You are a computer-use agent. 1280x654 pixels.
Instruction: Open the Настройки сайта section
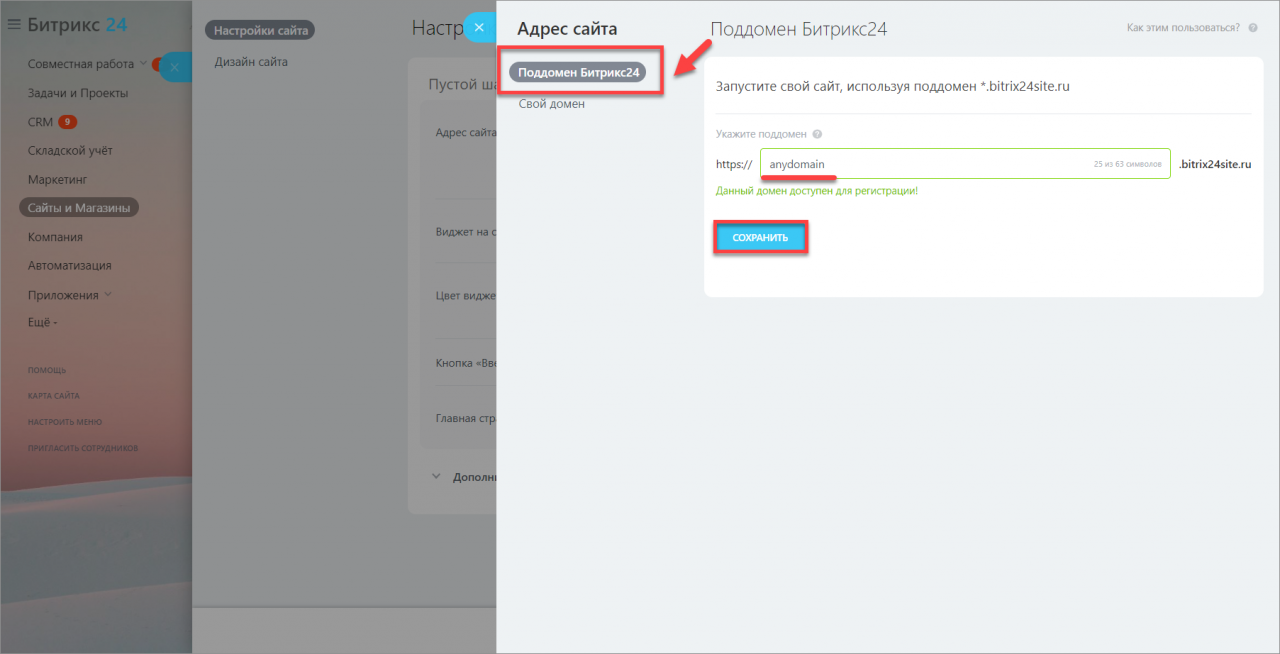click(x=260, y=30)
